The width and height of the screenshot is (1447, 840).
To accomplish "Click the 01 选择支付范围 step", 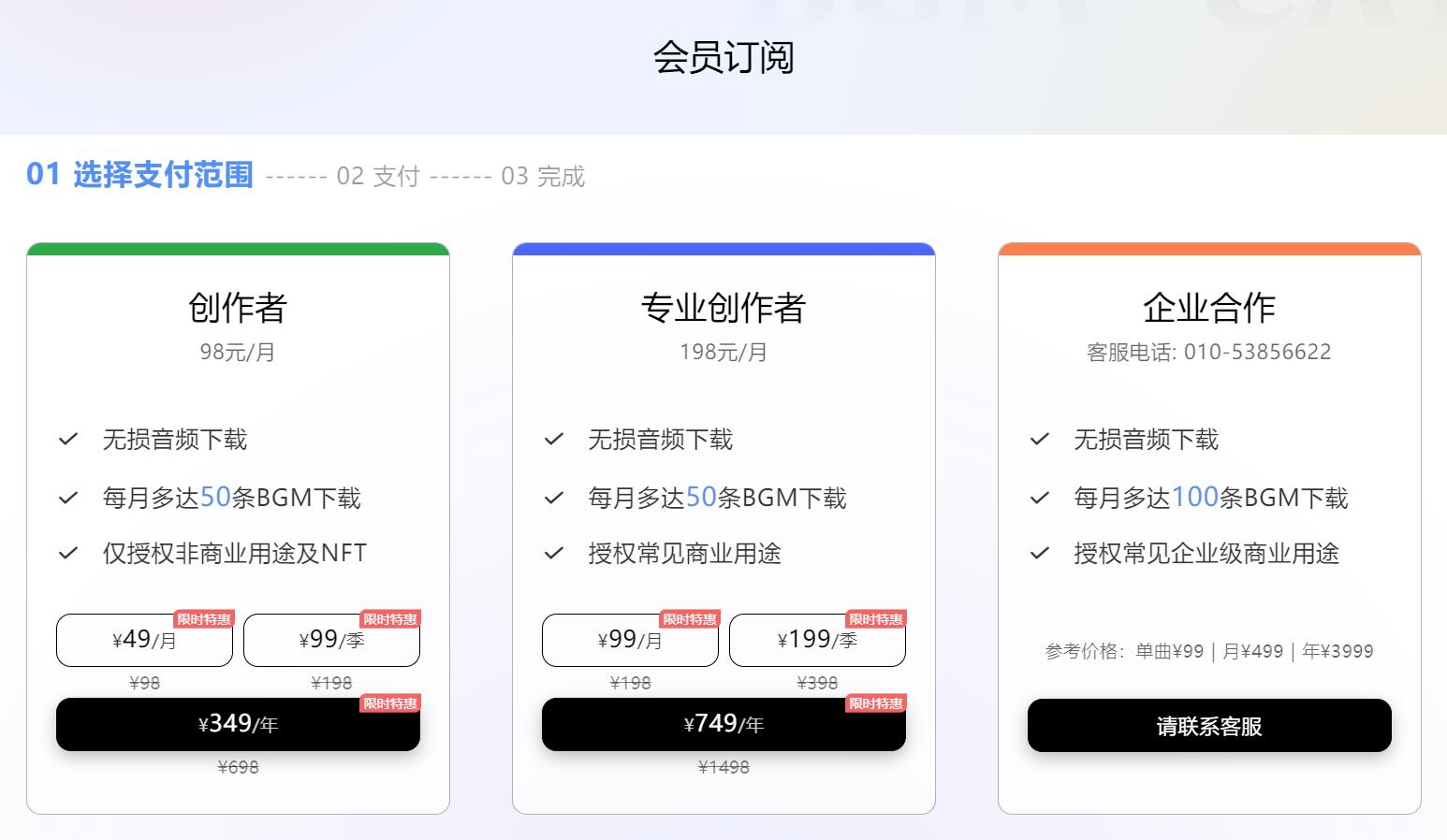I will 139,175.
